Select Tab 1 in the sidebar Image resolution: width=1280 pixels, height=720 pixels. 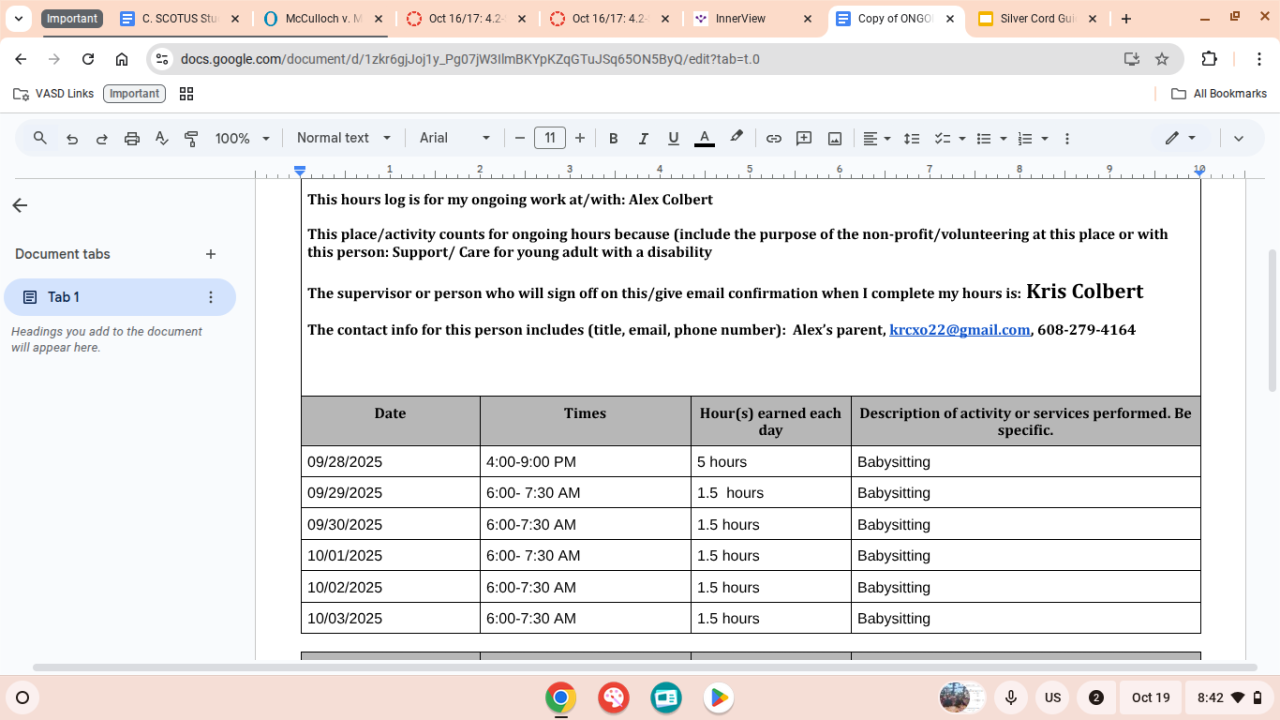click(x=120, y=297)
